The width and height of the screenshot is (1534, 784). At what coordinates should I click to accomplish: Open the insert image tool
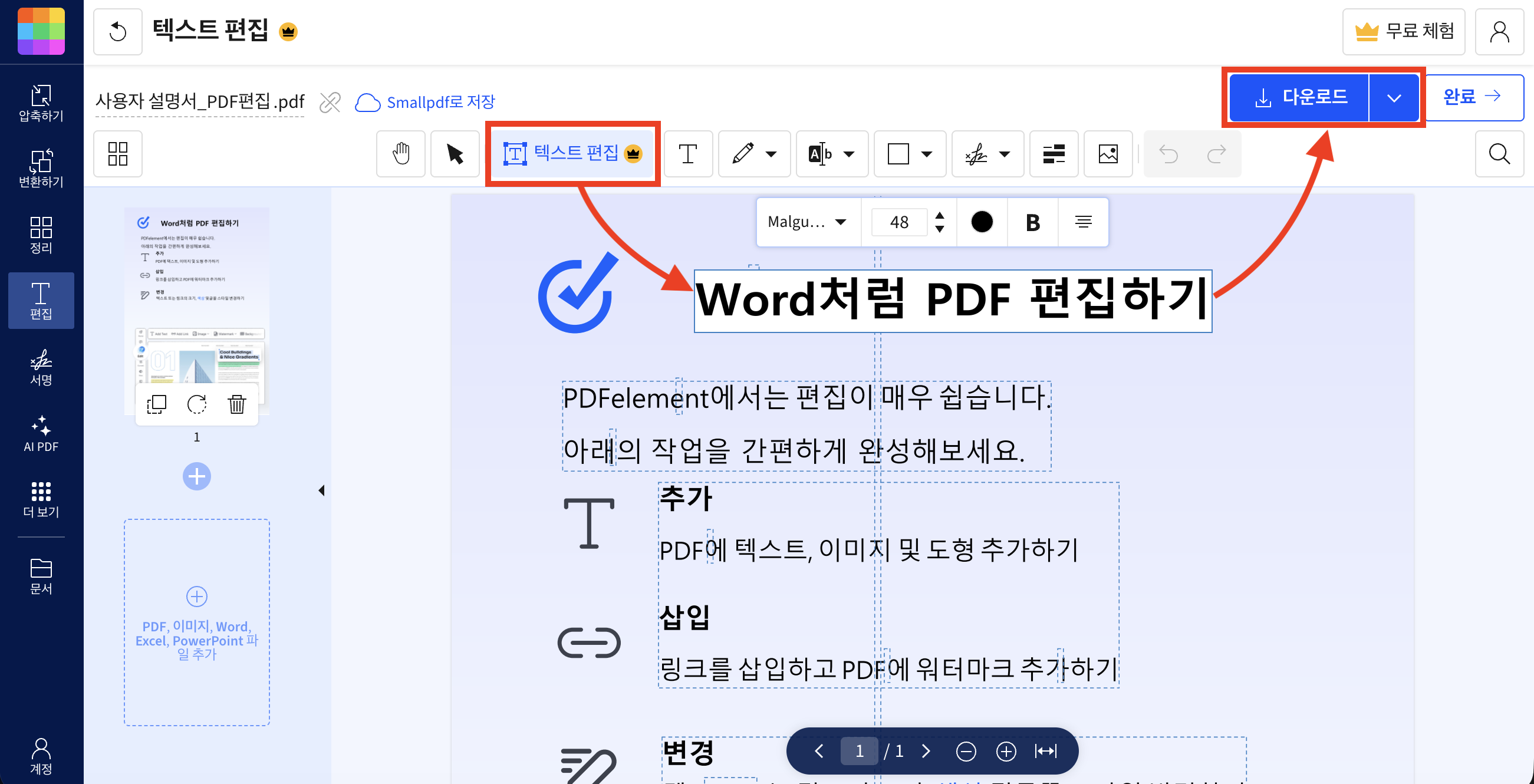point(1107,154)
